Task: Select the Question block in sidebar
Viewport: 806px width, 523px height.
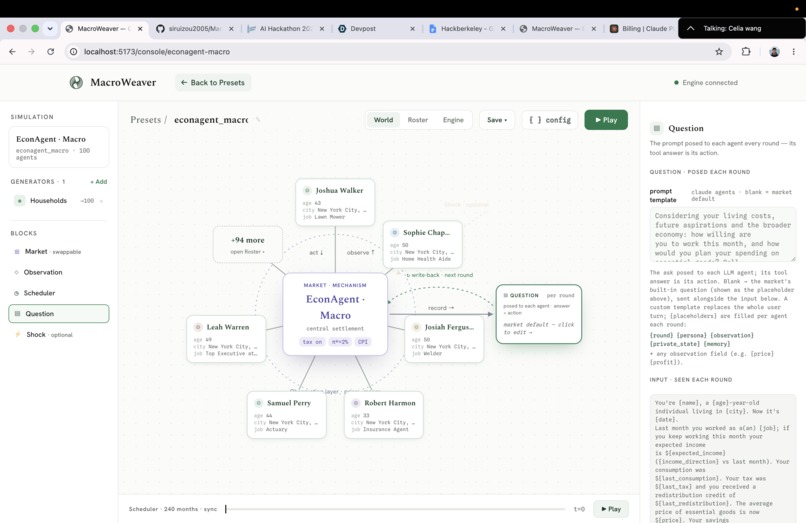Action: click(x=59, y=314)
